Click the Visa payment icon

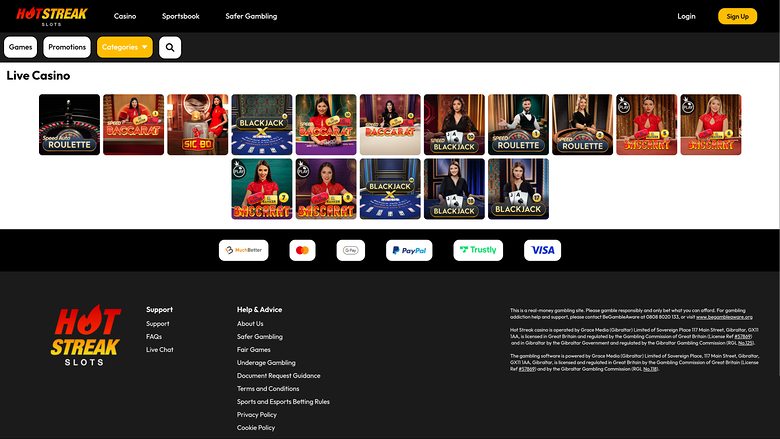[542, 250]
